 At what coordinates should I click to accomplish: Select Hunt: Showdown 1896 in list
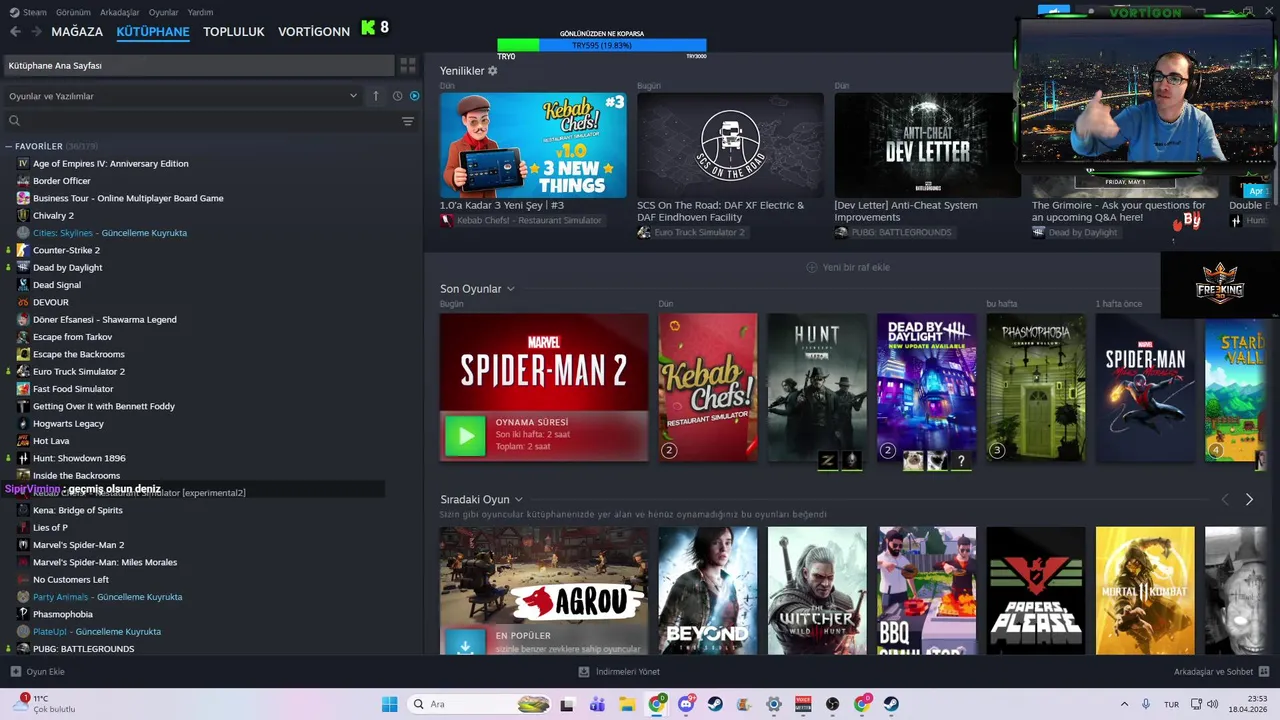pyautogui.click(x=79, y=458)
